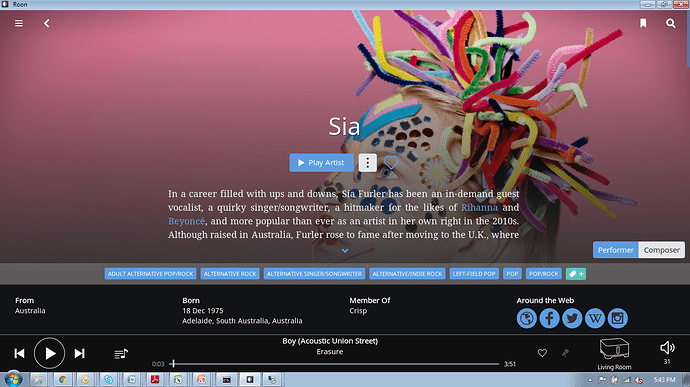Open the Living Room zone selector
The width and height of the screenshot is (690, 387).
click(614, 354)
